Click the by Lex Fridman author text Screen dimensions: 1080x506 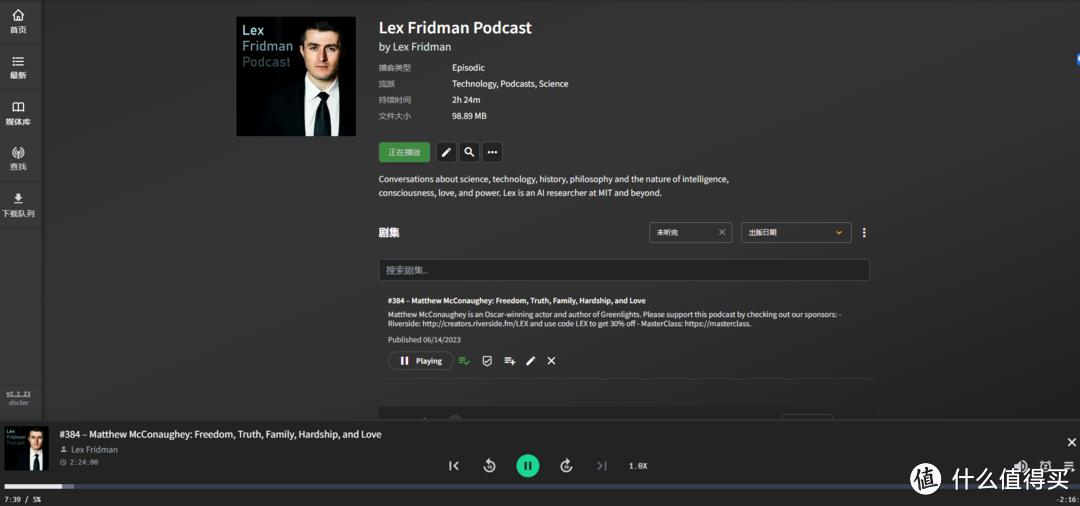415,47
